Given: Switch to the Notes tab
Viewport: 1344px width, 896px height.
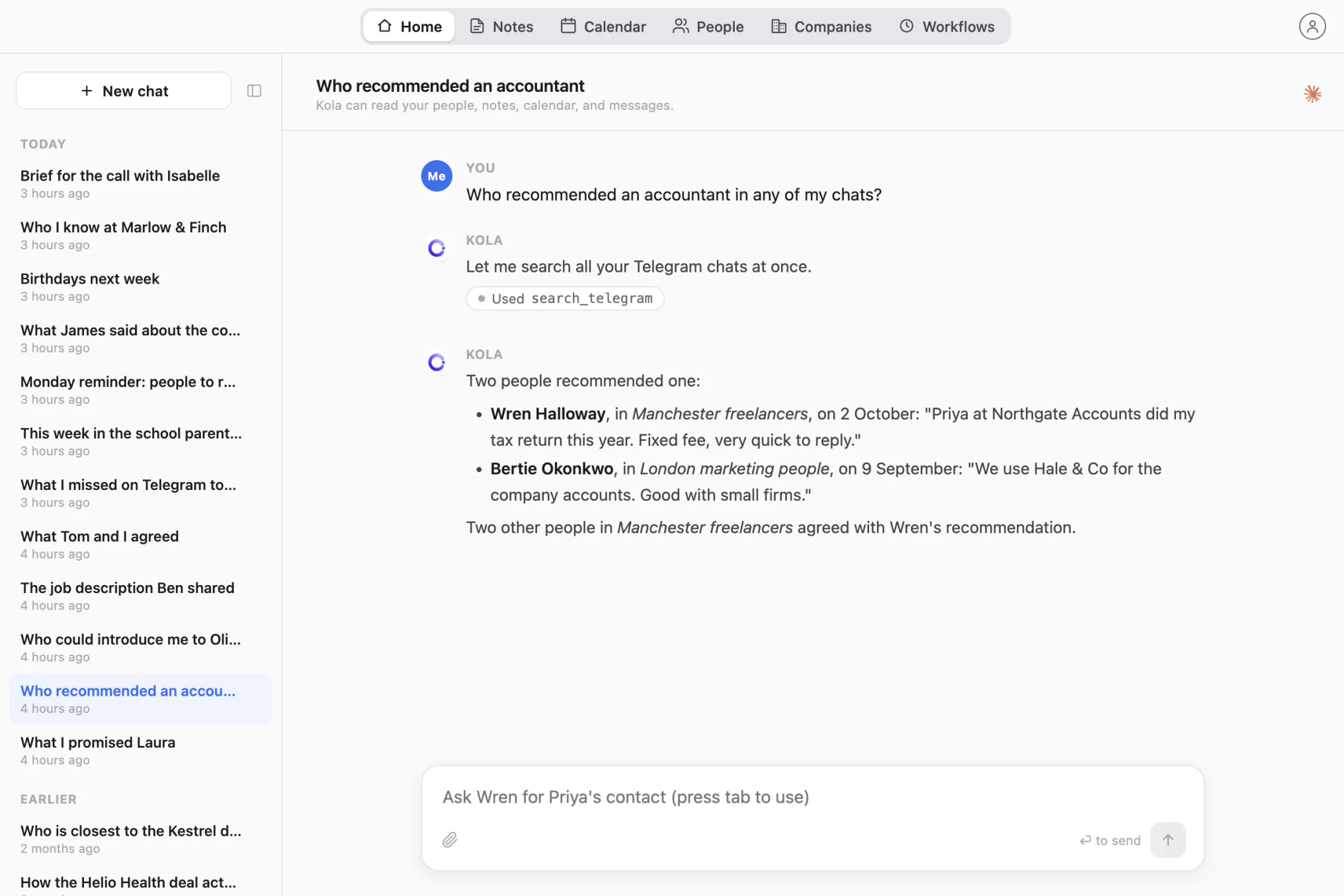Looking at the screenshot, I should 501,26.
